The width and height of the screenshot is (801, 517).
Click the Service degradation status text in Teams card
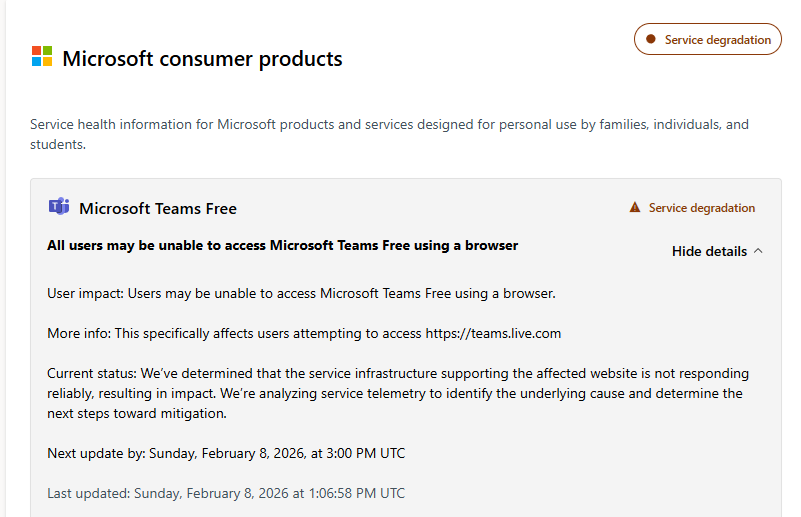point(701,208)
